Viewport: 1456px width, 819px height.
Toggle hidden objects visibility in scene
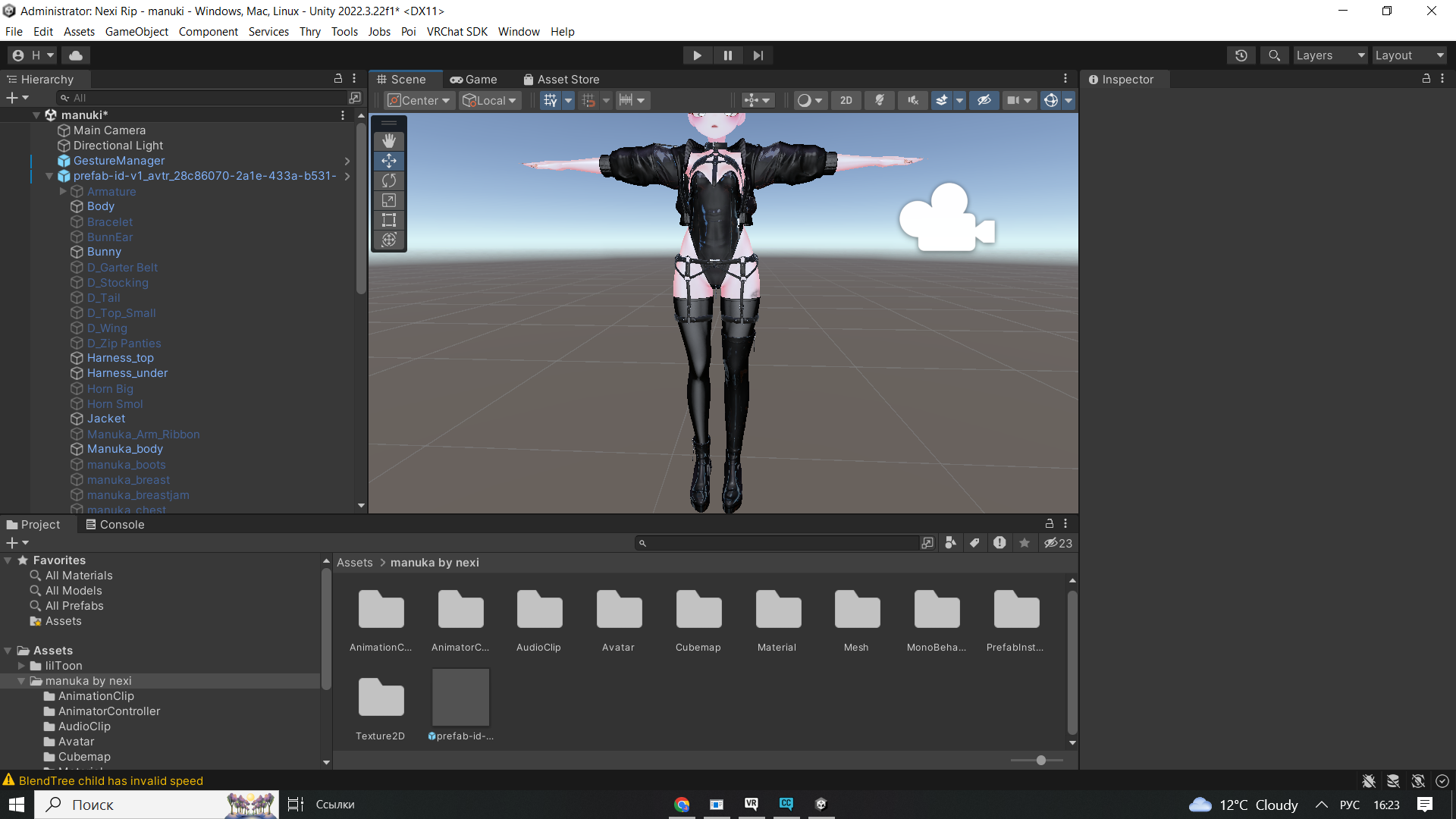coord(984,100)
